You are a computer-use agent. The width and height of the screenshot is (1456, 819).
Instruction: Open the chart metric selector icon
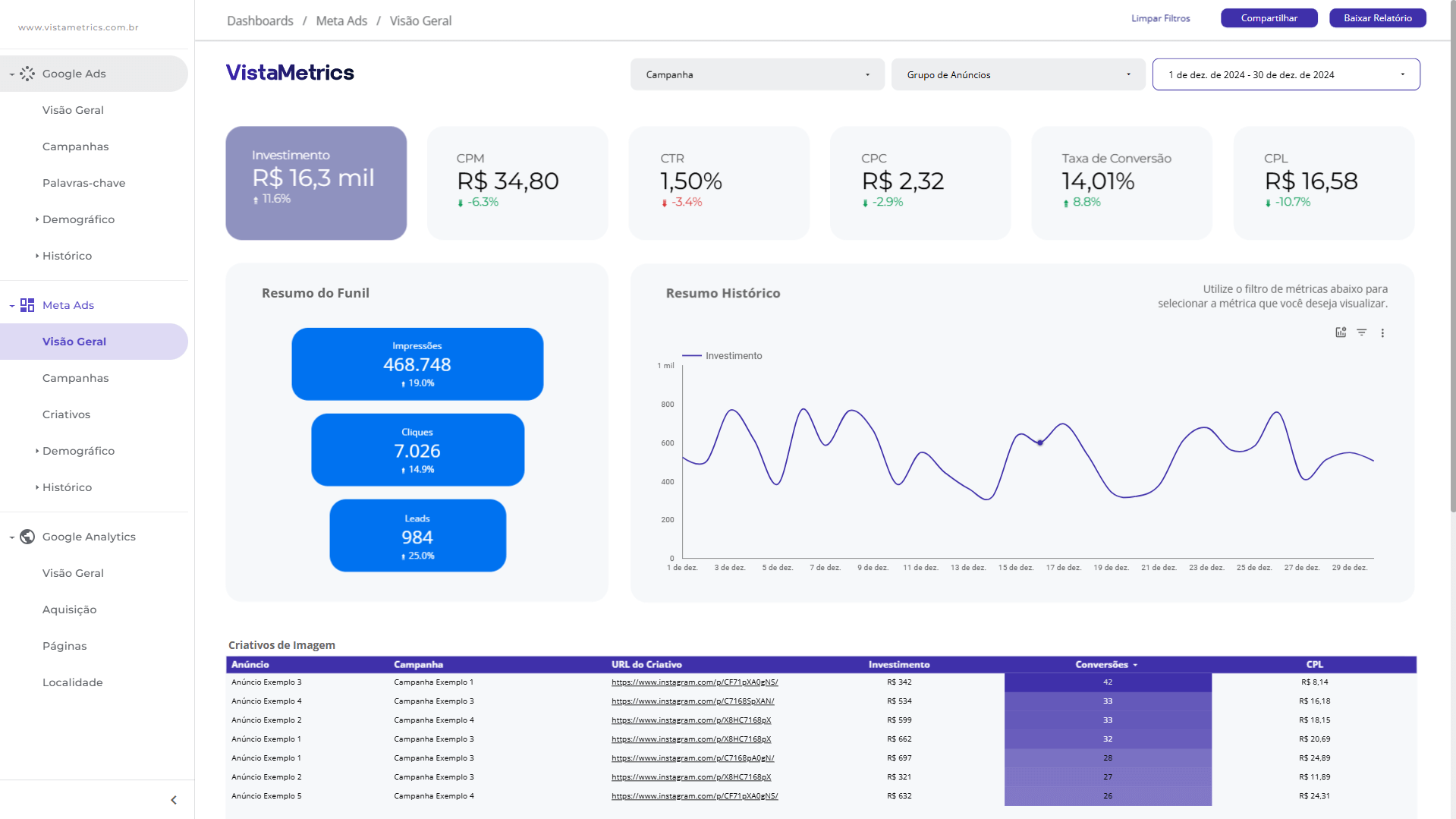pos(1341,332)
